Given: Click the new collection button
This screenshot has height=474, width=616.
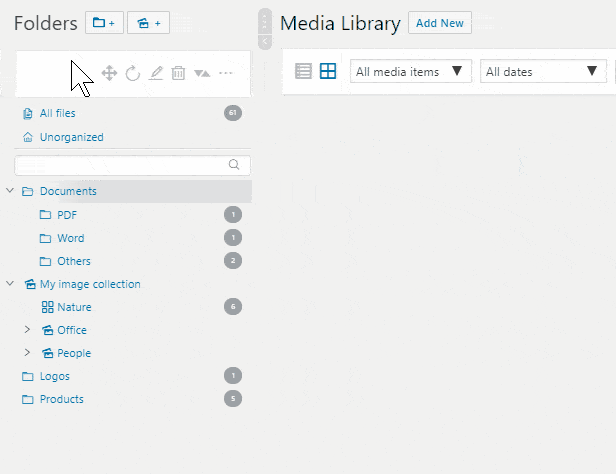Looking at the screenshot, I should [148, 22].
